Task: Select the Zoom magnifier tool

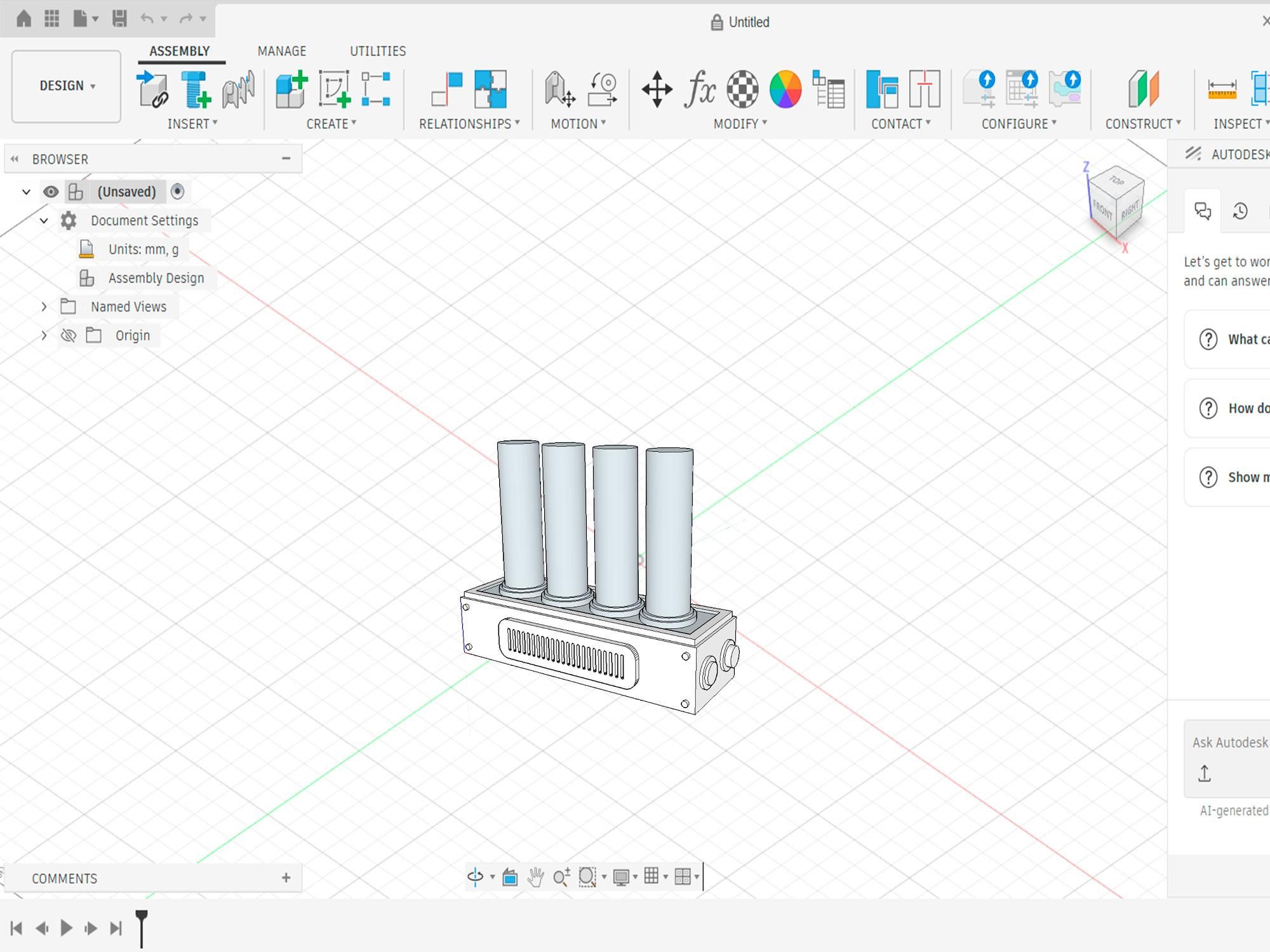Action: [561, 877]
